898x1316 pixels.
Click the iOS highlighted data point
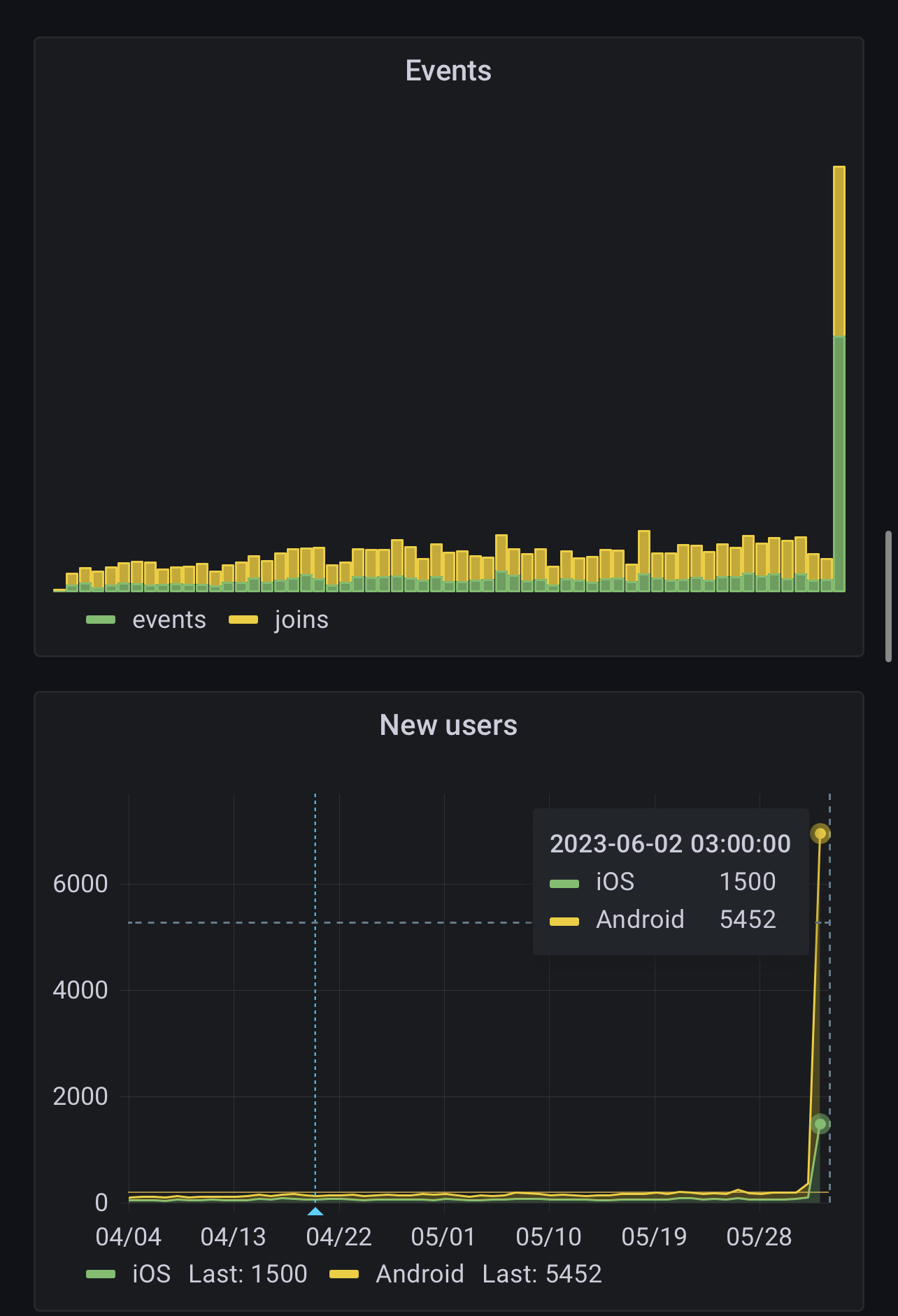(820, 1124)
